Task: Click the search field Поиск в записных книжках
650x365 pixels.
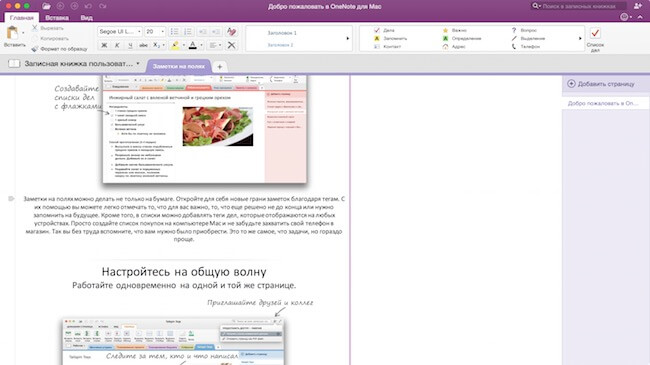Action: coord(579,6)
